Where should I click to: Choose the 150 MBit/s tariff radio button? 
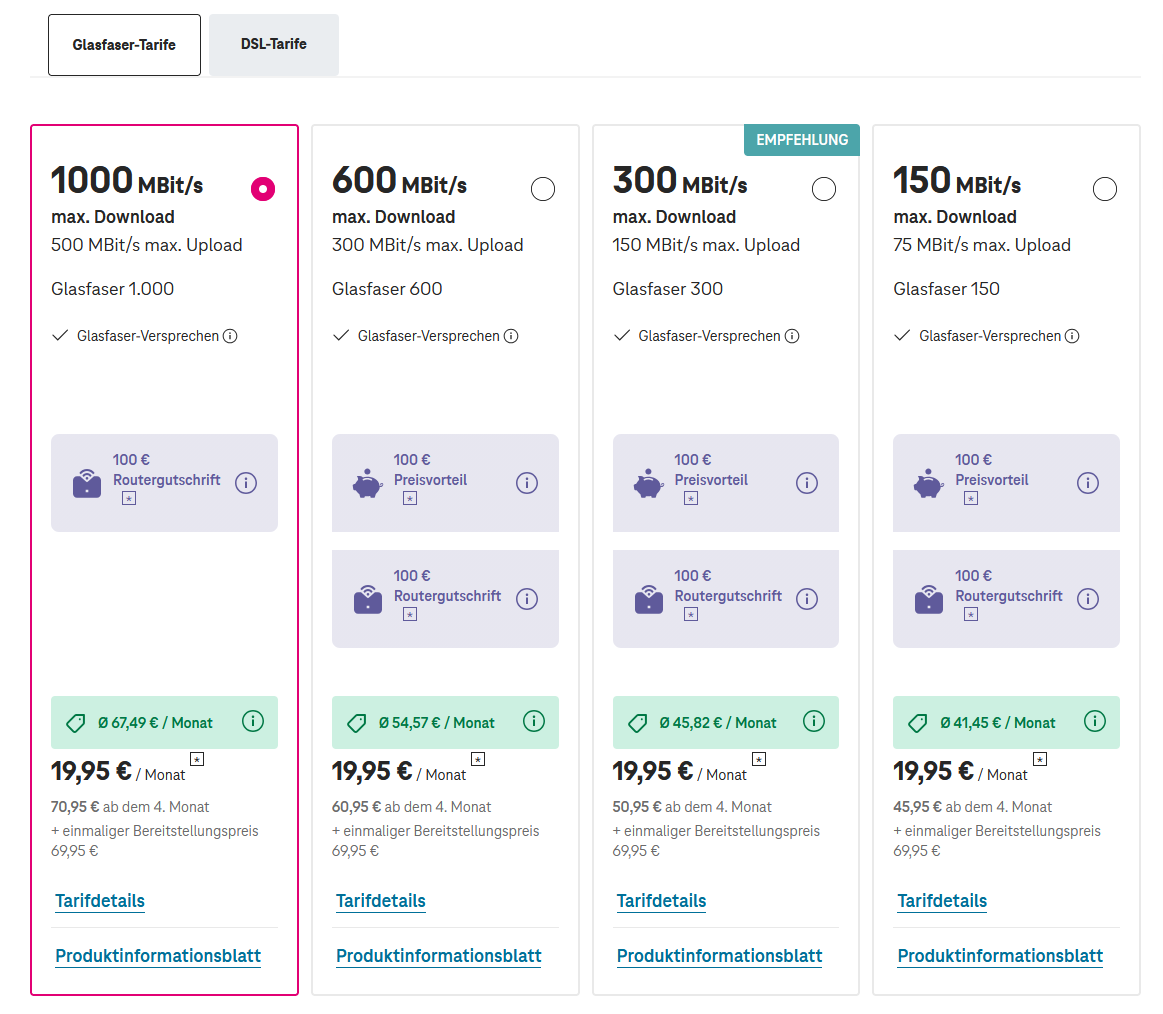(1104, 189)
